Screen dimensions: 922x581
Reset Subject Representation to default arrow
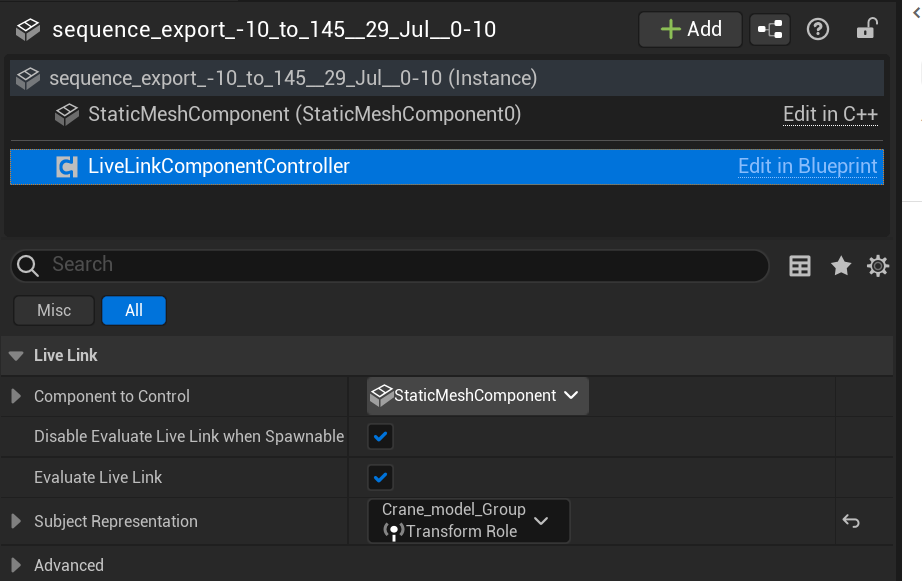[x=851, y=521]
